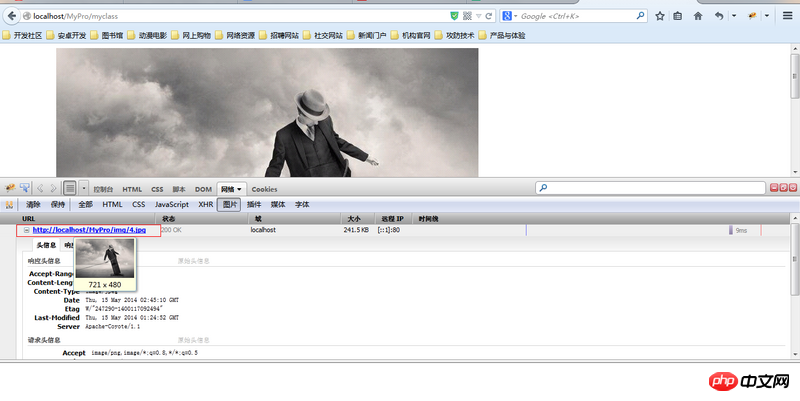Select the 头信息 headers tab
Viewport: 800px width, 401px height.
[x=46, y=245]
